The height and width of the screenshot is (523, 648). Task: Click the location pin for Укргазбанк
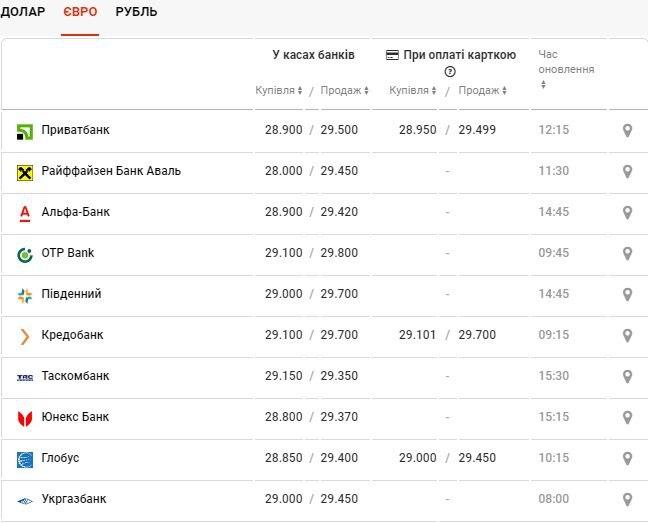627,499
